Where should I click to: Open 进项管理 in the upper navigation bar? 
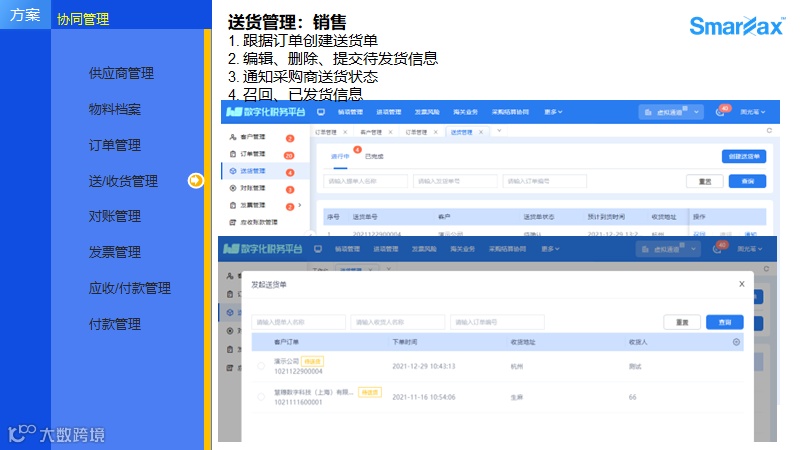pos(388,112)
